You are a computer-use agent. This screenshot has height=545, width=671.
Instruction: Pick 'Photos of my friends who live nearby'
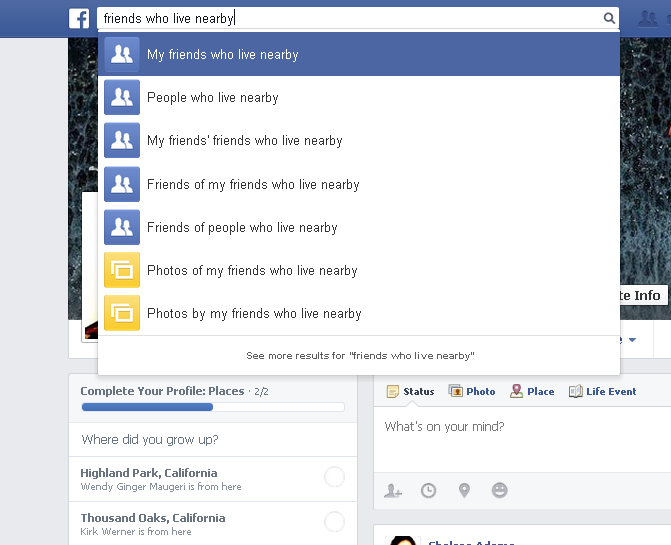click(359, 270)
